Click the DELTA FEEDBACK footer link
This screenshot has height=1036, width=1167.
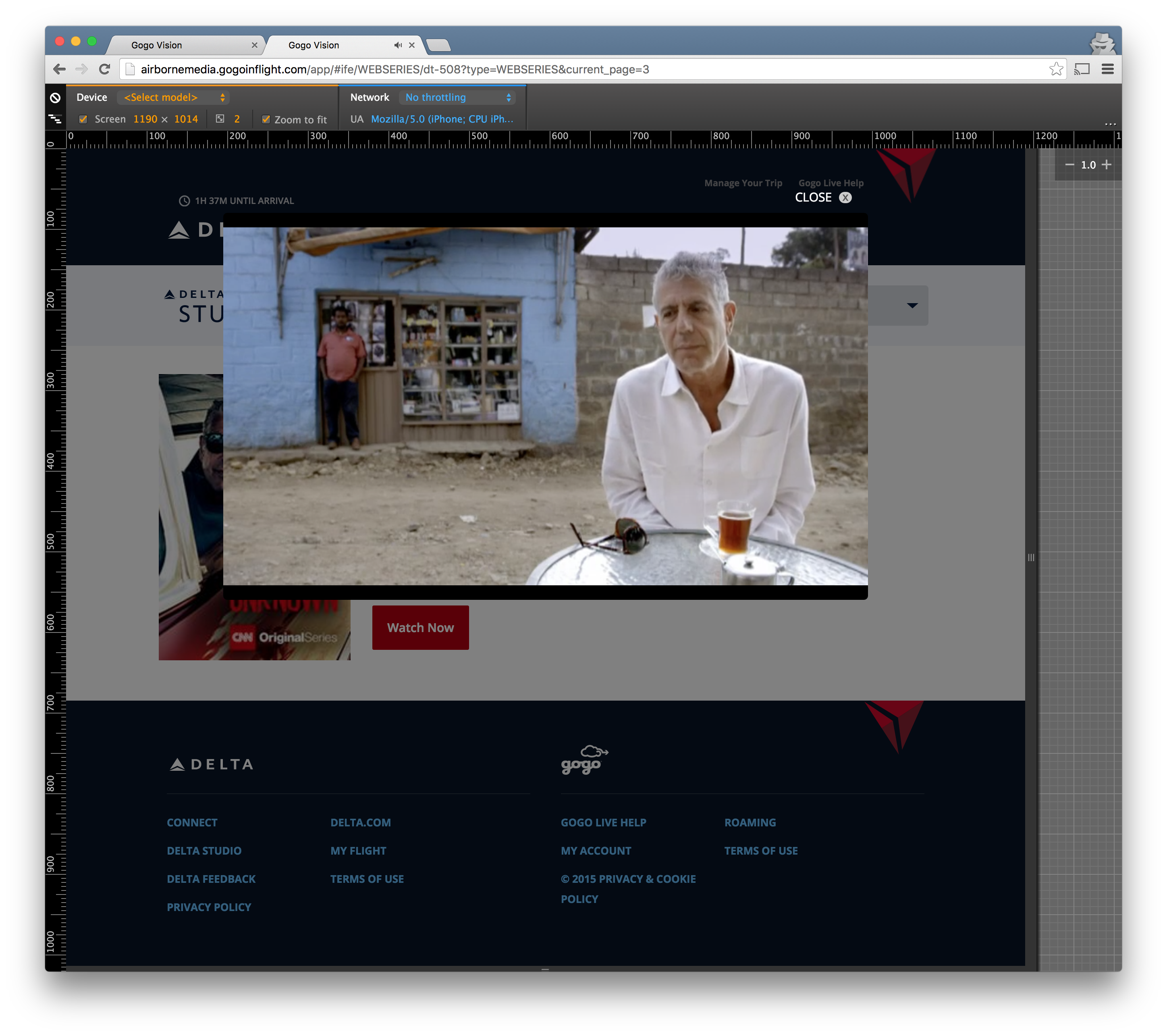211,878
